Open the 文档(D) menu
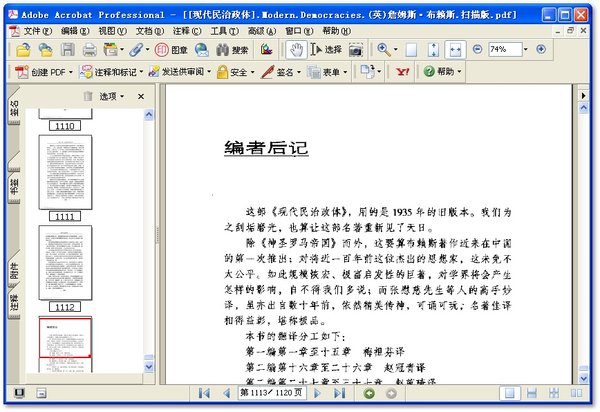This screenshot has height=412, width=600. pyautogui.click(x=150, y=31)
